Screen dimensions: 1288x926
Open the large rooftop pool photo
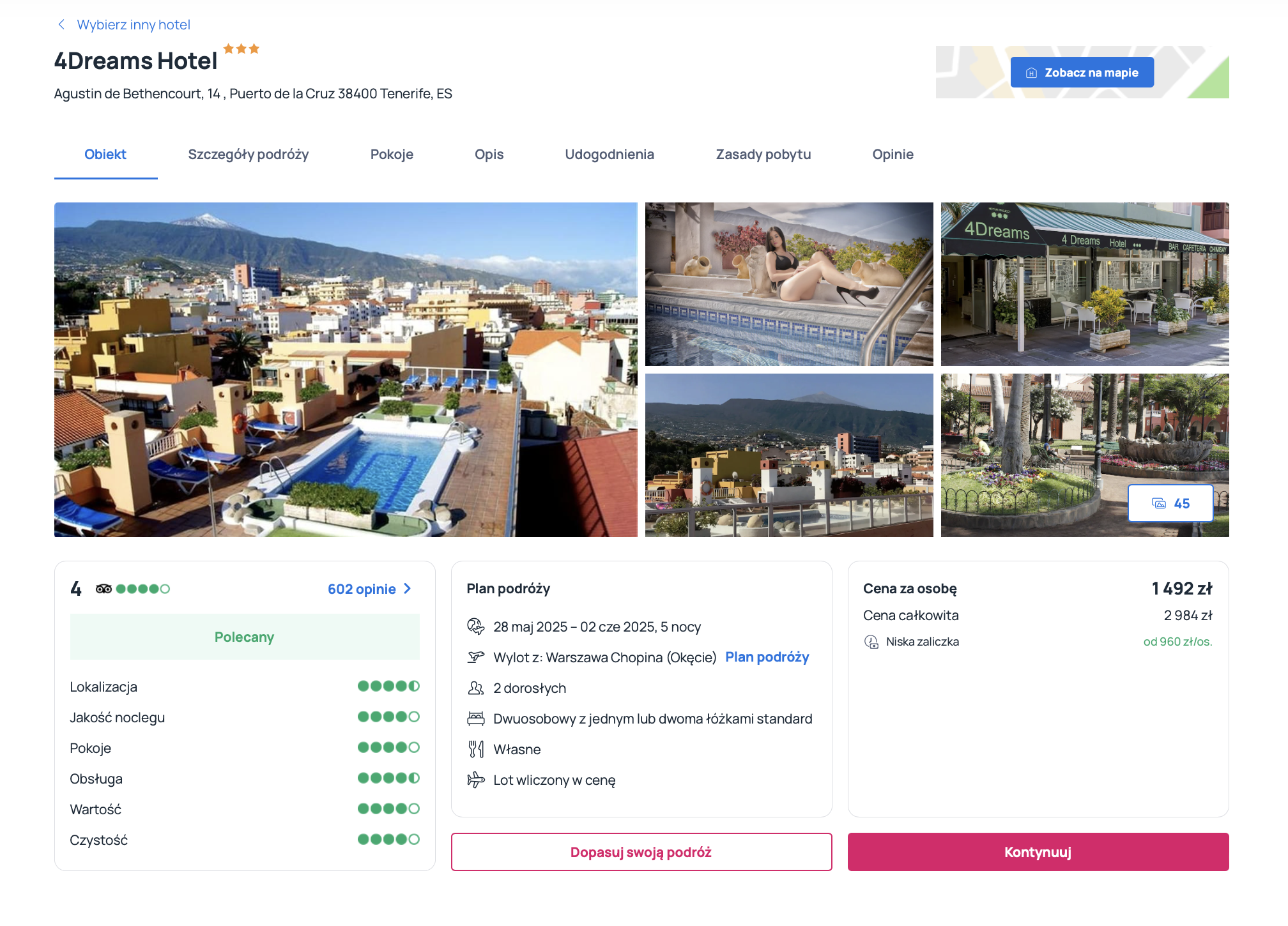coord(346,370)
